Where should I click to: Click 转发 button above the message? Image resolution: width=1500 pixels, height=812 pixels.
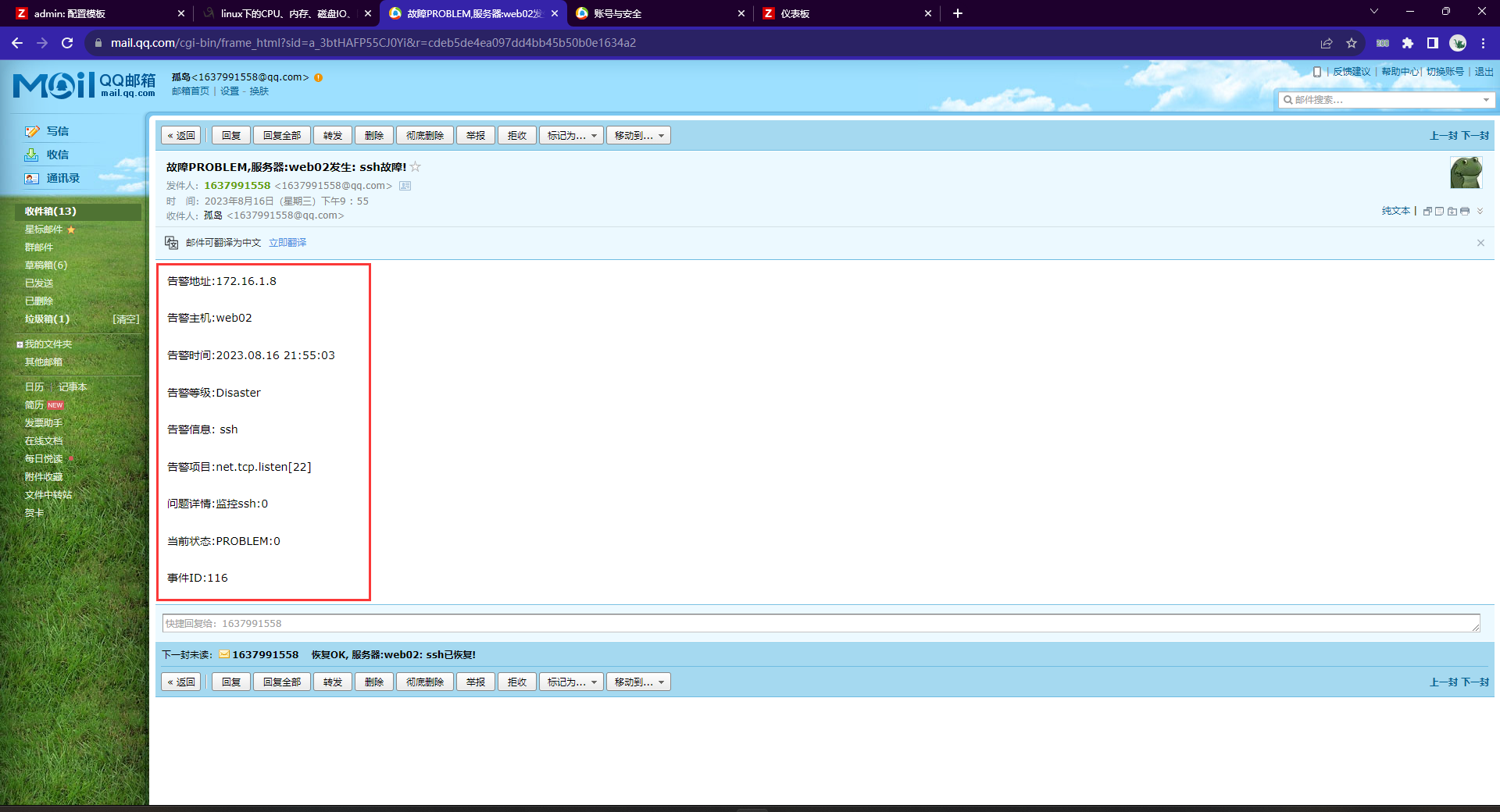[x=333, y=135]
